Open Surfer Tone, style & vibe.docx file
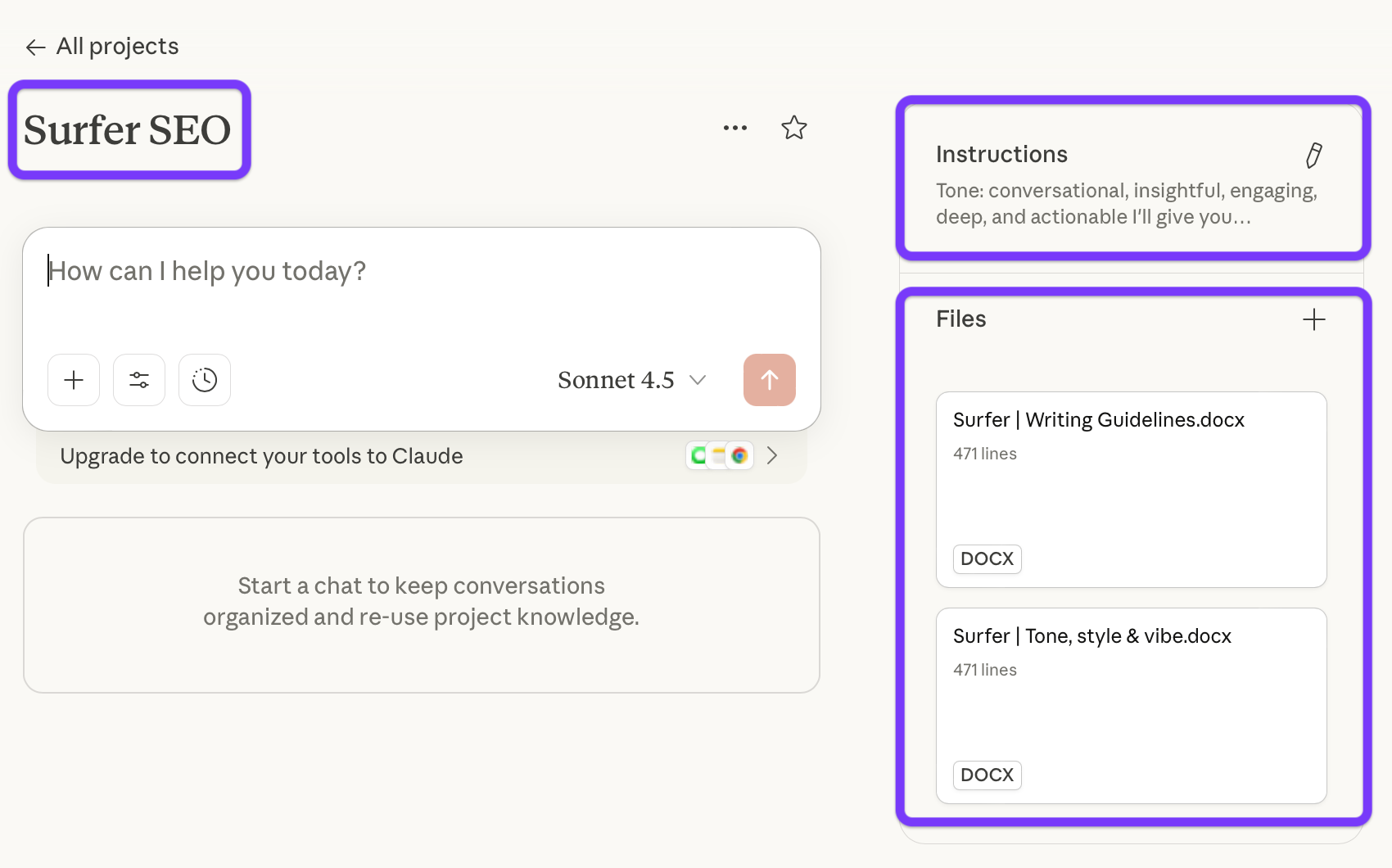Screen dimensions: 1392x868 point(1131,705)
